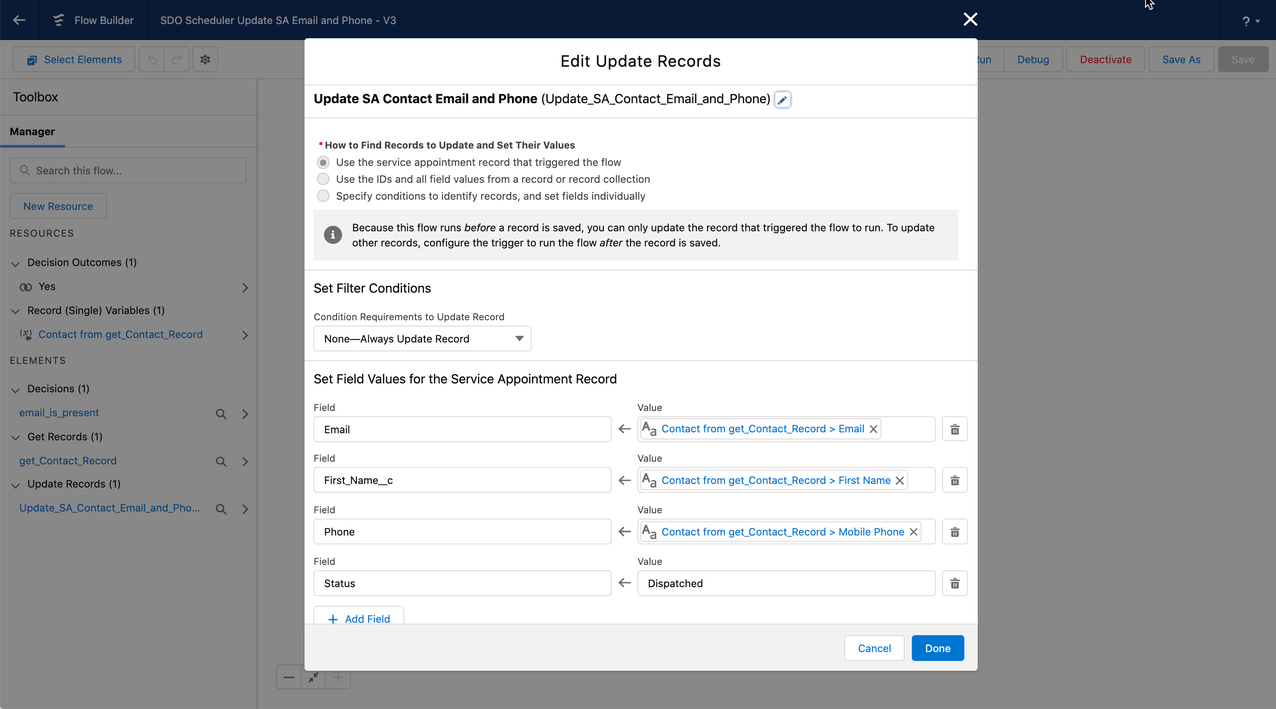Select specify conditions to identify records
Image resolution: width=1276 pixels, height=709 pixels.
click(323, 195)
